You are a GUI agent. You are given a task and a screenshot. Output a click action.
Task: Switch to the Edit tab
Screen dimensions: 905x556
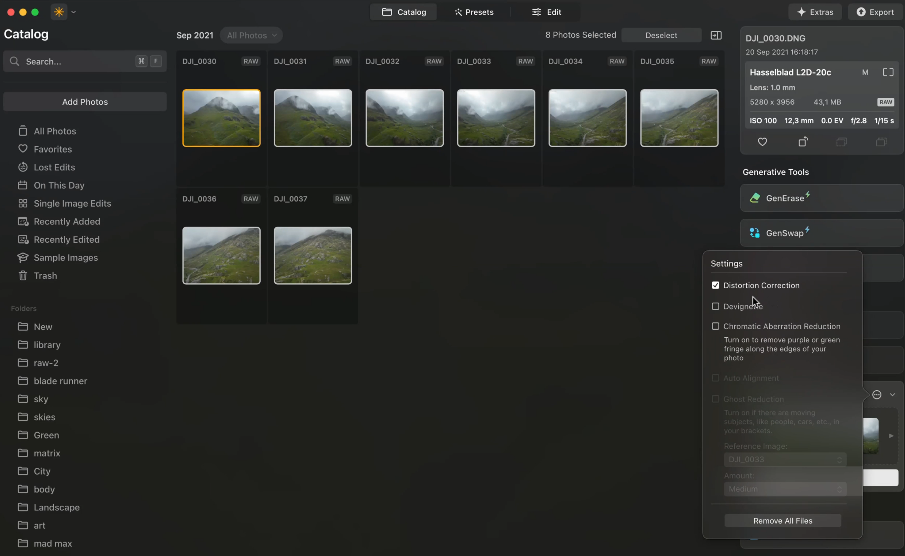click(x=546, y=12)
